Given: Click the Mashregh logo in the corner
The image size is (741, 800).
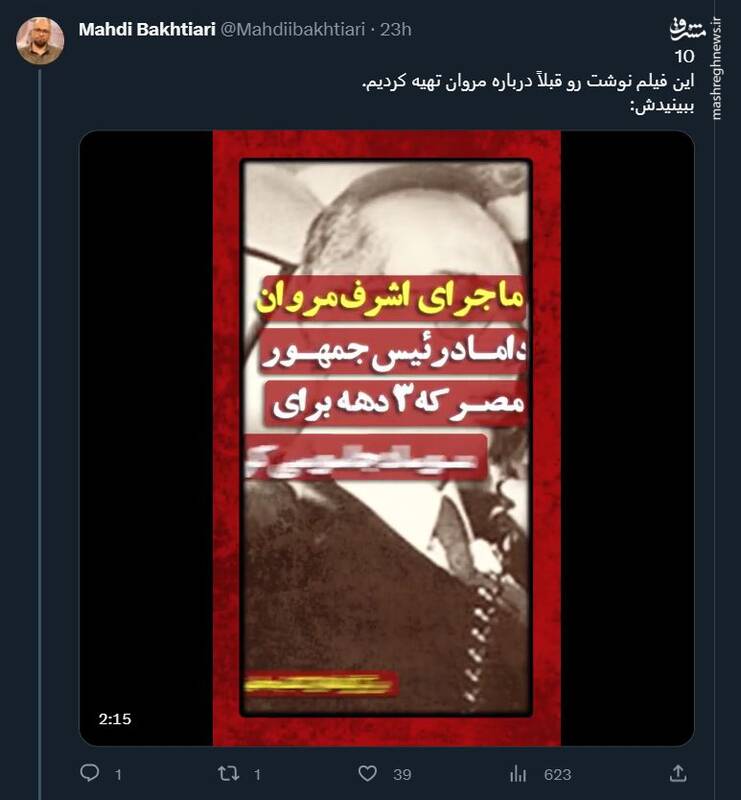Looking at the screenshot, I should pos(687,30).
